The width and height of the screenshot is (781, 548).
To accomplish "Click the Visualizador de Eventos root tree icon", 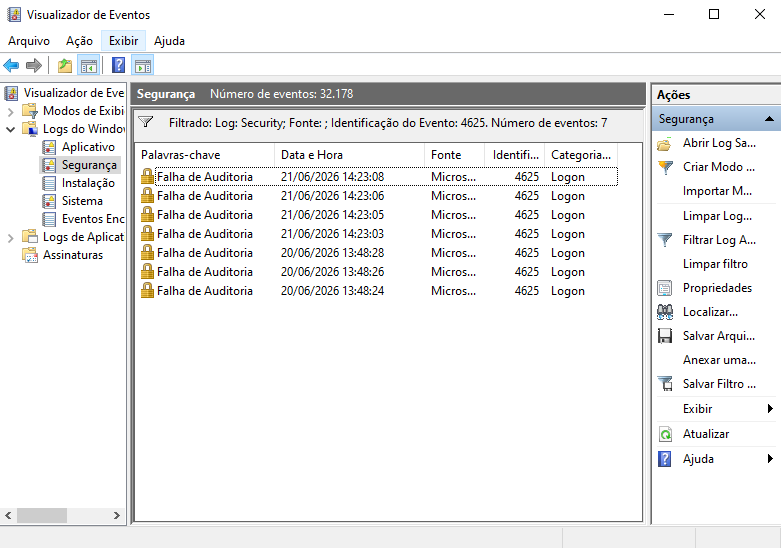I will [11, 93].
